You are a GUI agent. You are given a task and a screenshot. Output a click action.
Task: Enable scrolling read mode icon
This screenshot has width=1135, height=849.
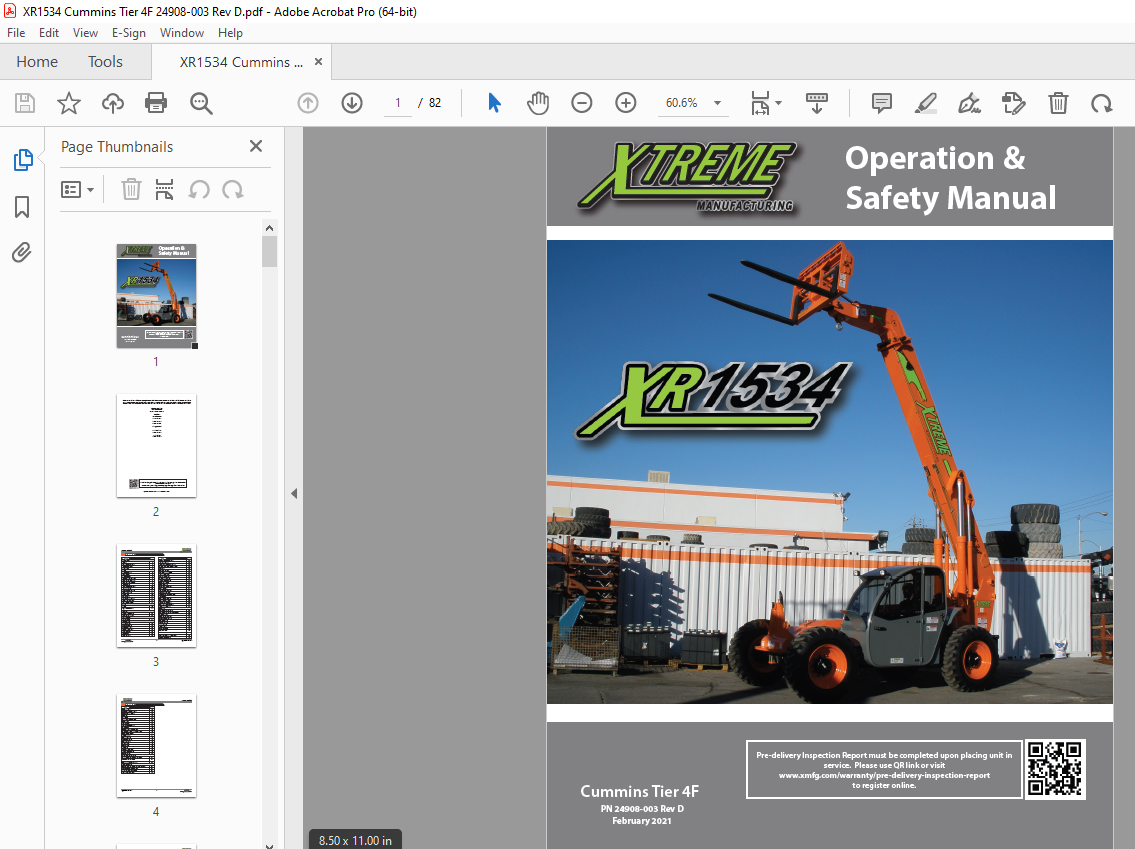pos(817,103)
